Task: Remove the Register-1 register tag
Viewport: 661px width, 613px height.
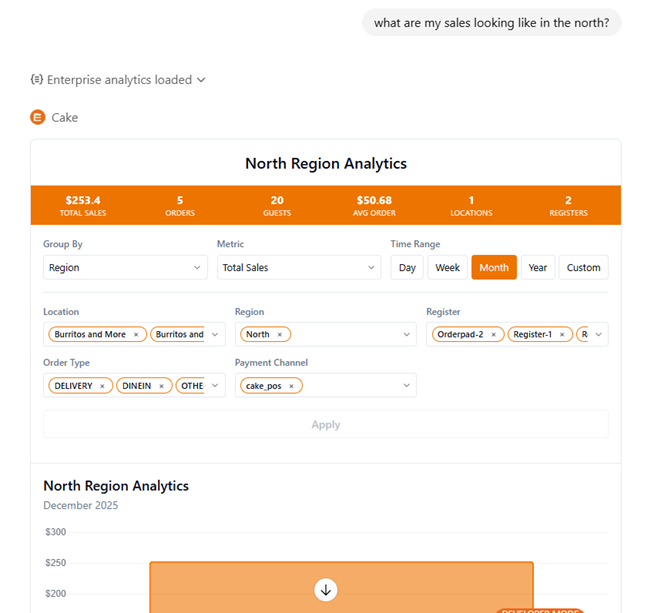Action: tap(562, 335)
